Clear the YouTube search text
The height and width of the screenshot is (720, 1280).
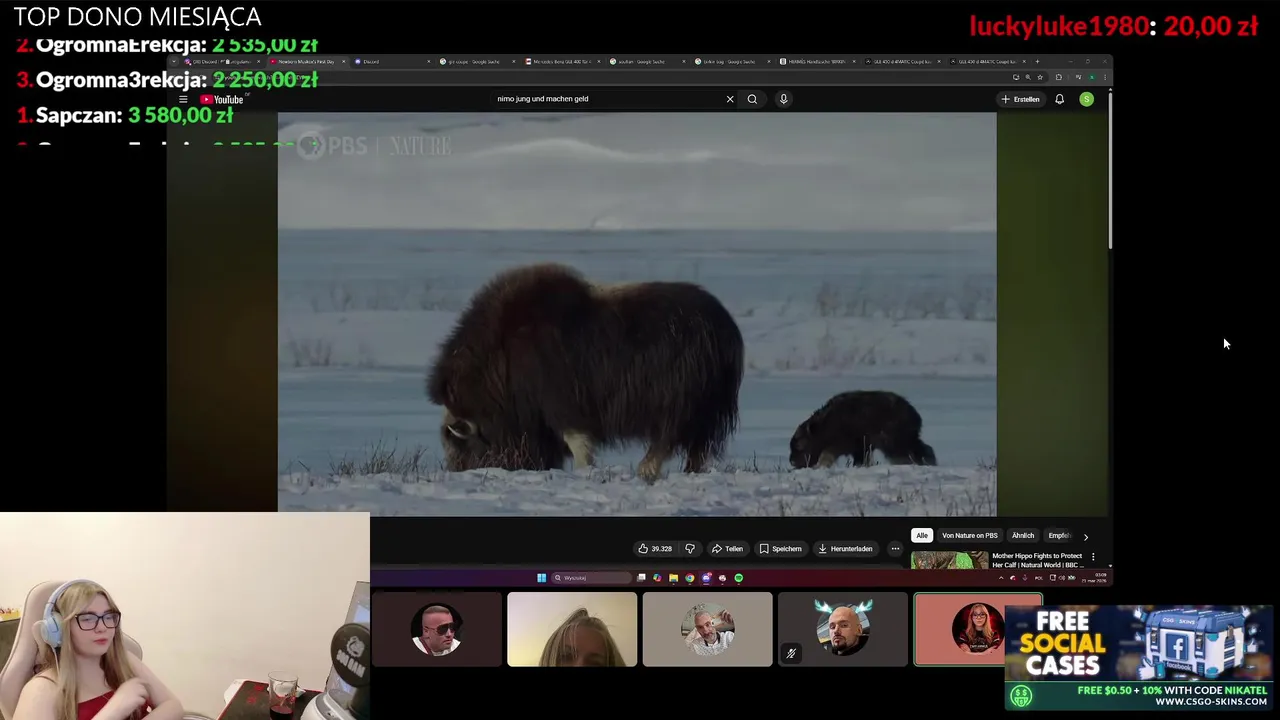point(730,99)
